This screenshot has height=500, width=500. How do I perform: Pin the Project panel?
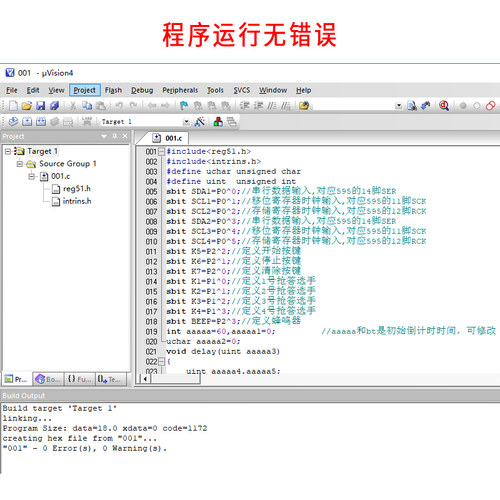[115, 136]
